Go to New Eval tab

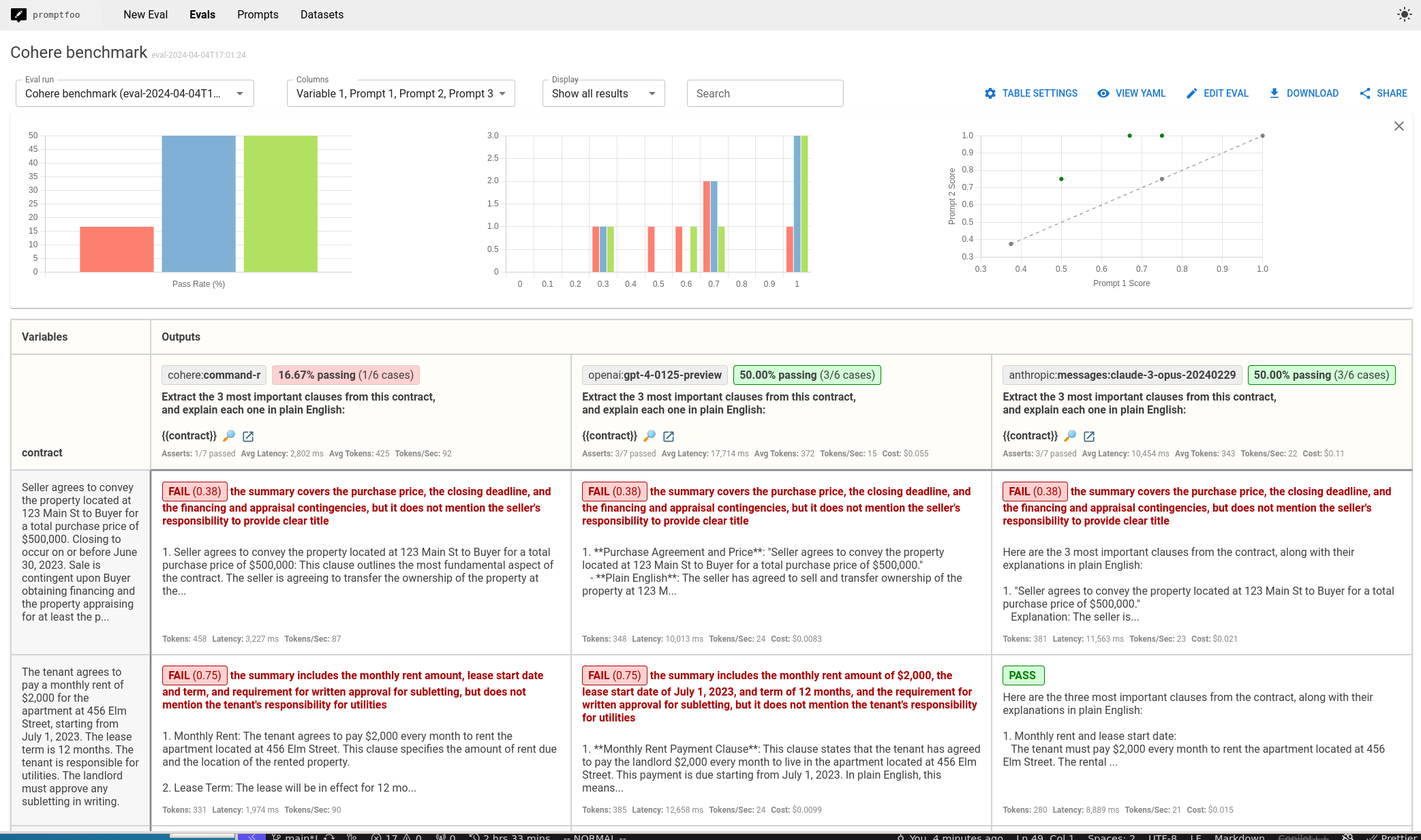145,14
